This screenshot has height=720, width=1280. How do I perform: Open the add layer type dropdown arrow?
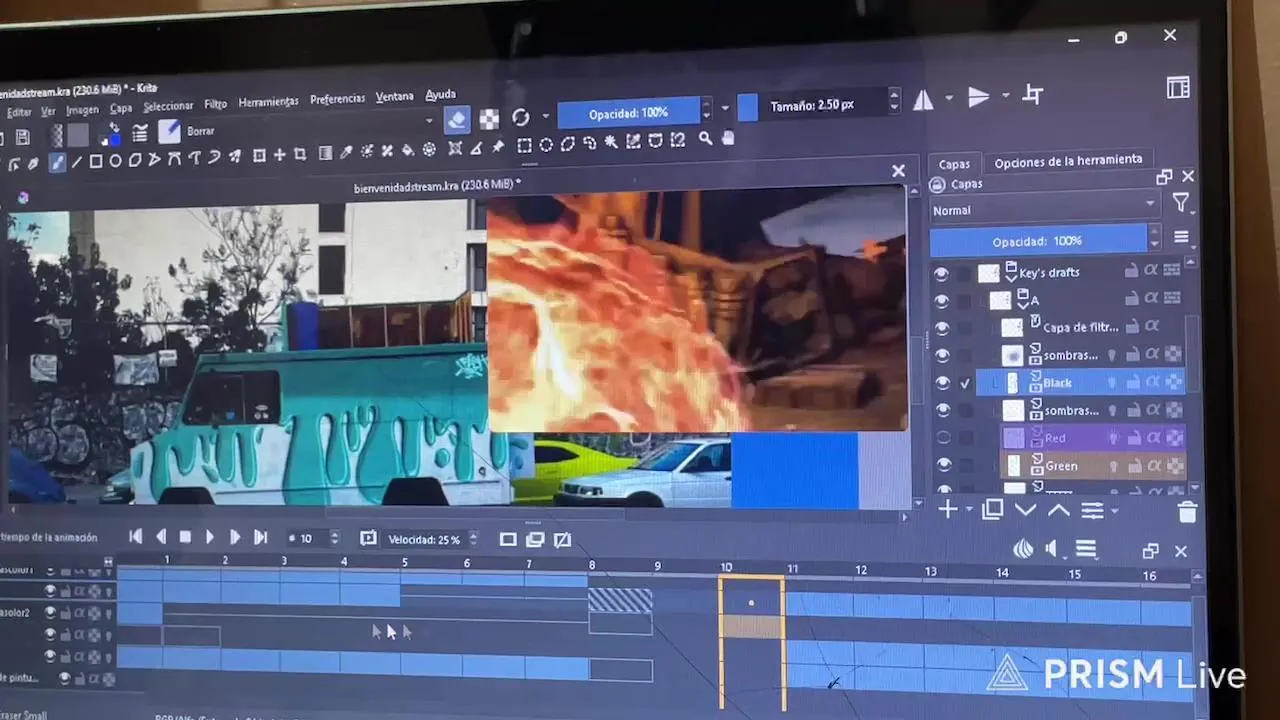pos(968,510)
